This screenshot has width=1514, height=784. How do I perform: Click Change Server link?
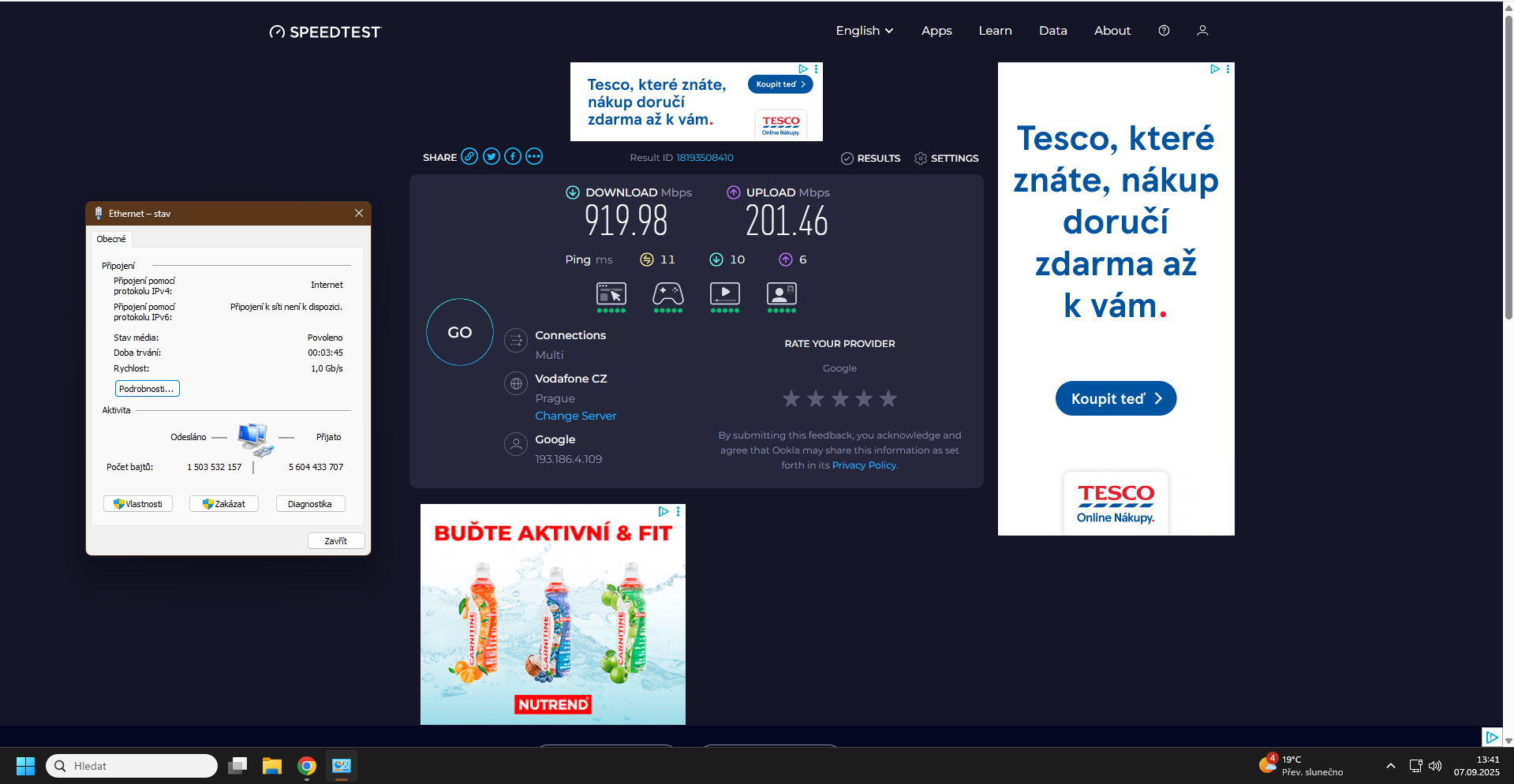(x=576, y=416)
